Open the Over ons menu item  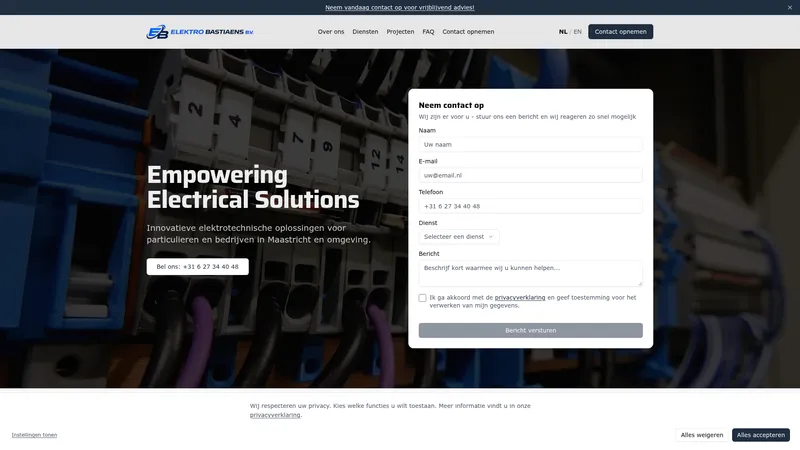[x=331, y=32]
